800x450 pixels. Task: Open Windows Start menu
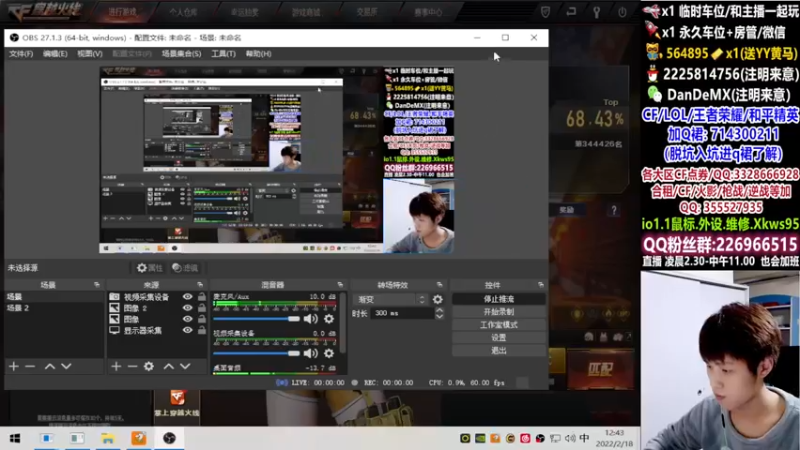pyautogui.click(x=15, y=438)
